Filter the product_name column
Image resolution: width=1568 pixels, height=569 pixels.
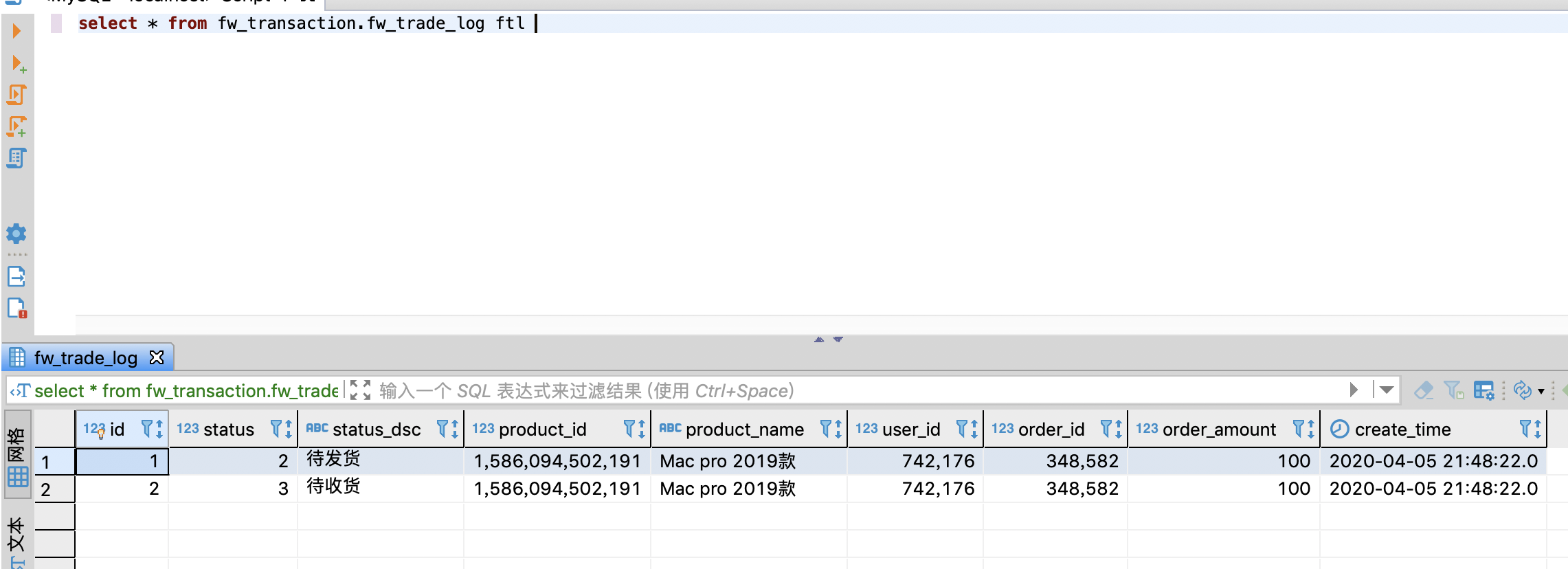(826, 429)
